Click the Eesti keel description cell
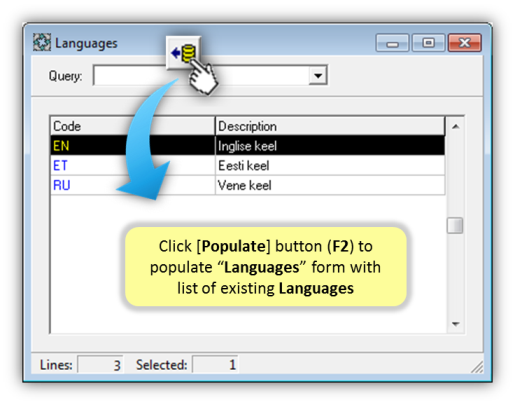 pyautogui.click(x=330, y=165)
